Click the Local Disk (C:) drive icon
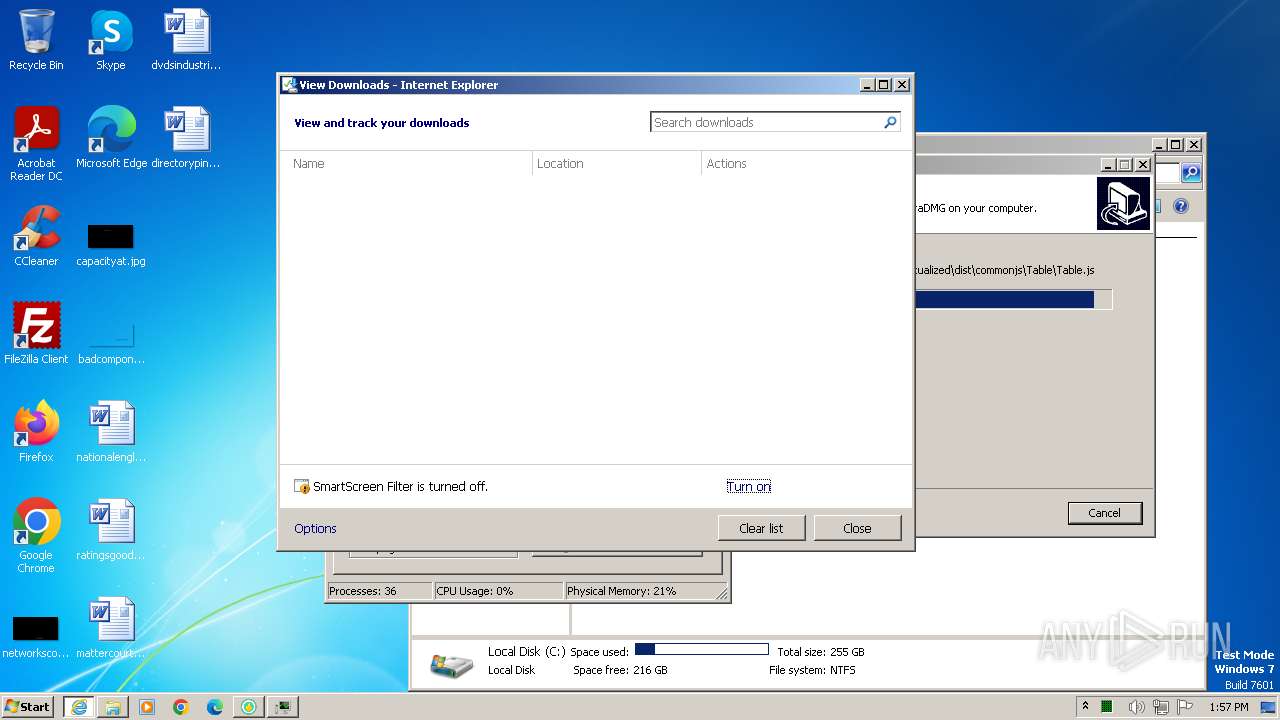 coord(451,665)
